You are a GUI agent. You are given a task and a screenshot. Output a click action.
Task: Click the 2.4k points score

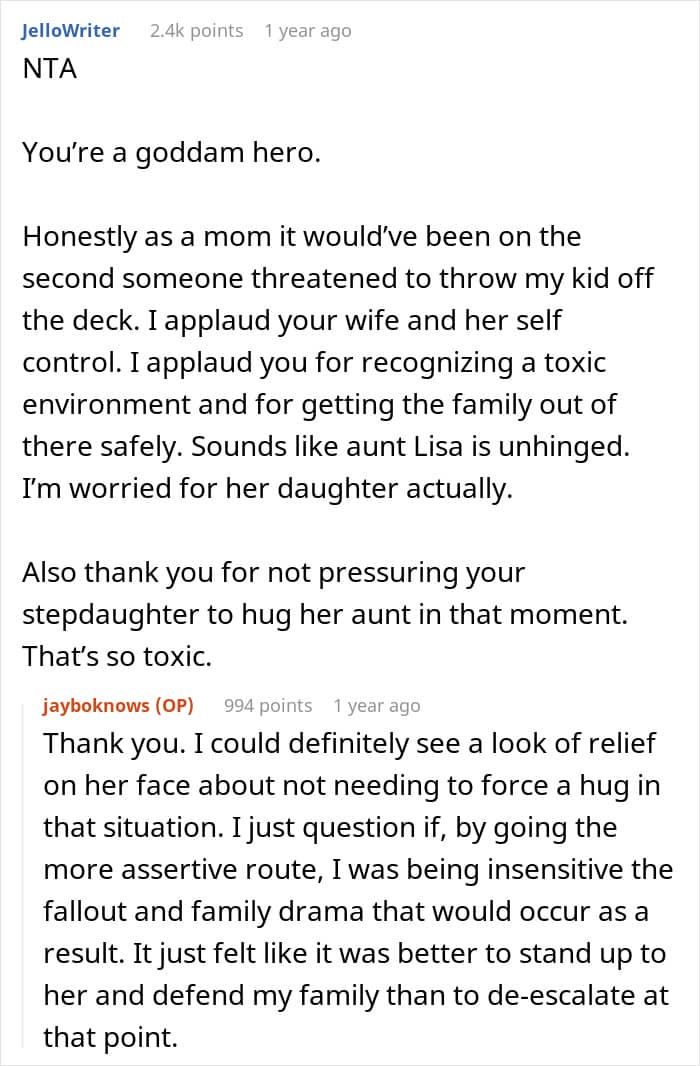pos(196,31)
